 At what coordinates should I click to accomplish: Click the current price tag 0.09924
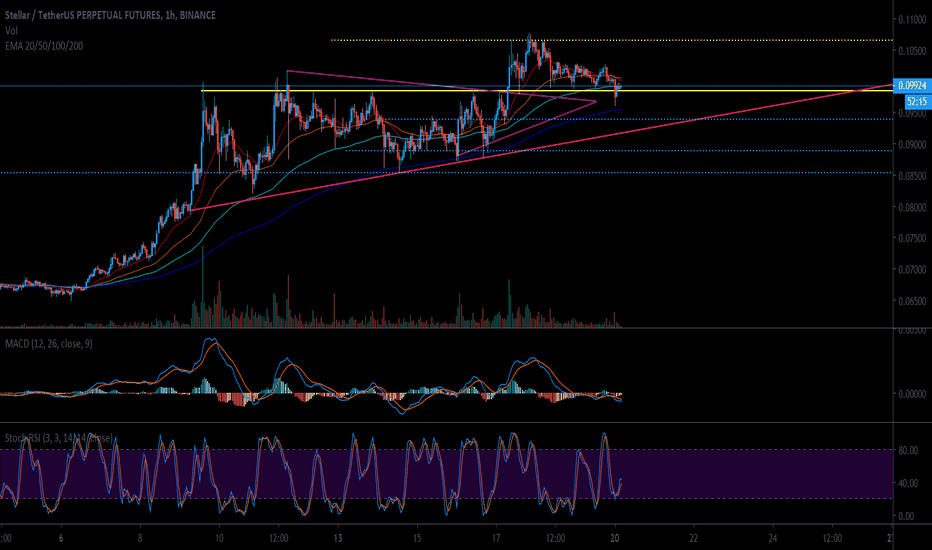coord(912,86)
